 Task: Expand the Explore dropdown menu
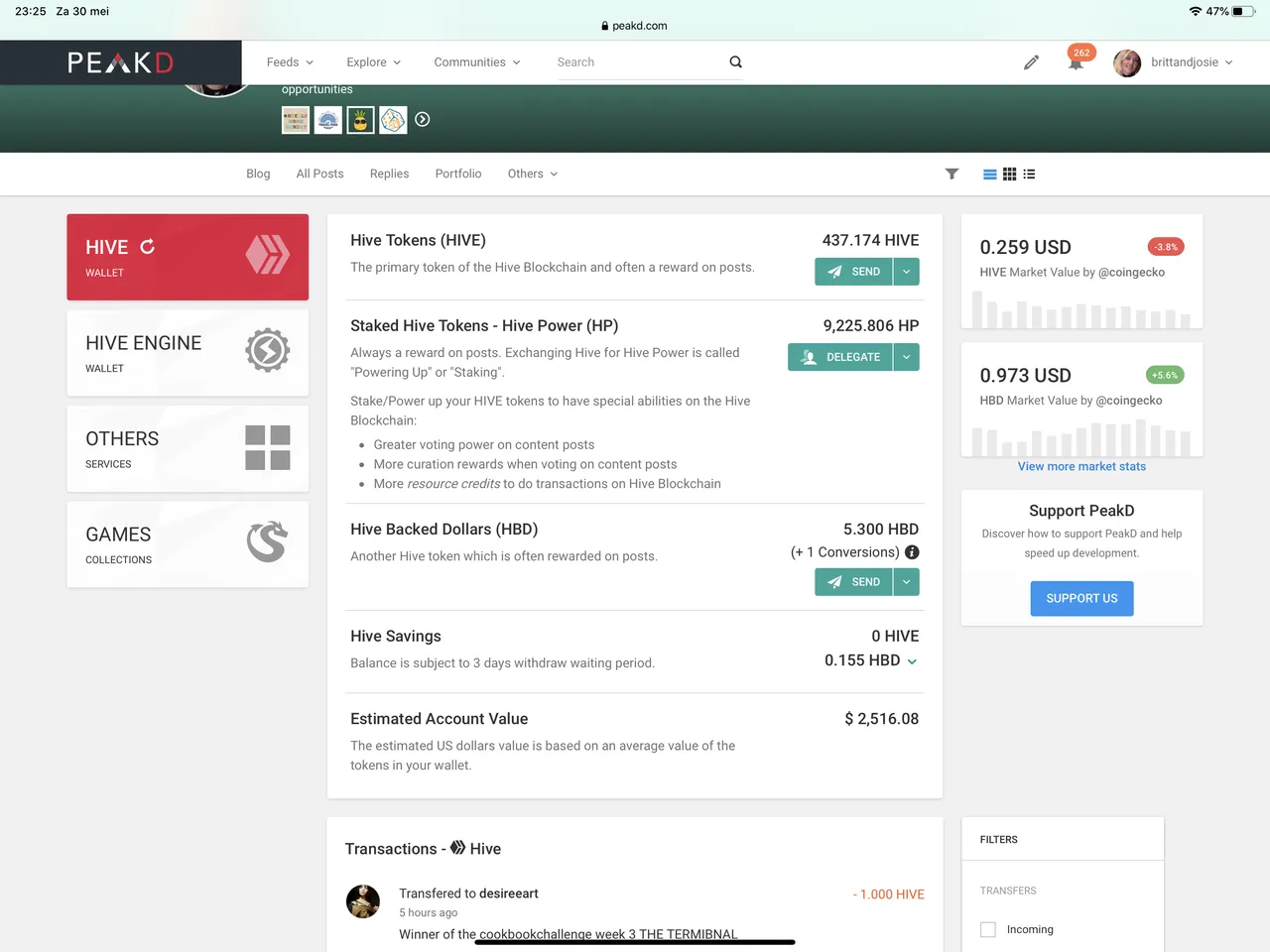(x=374, y=62)
